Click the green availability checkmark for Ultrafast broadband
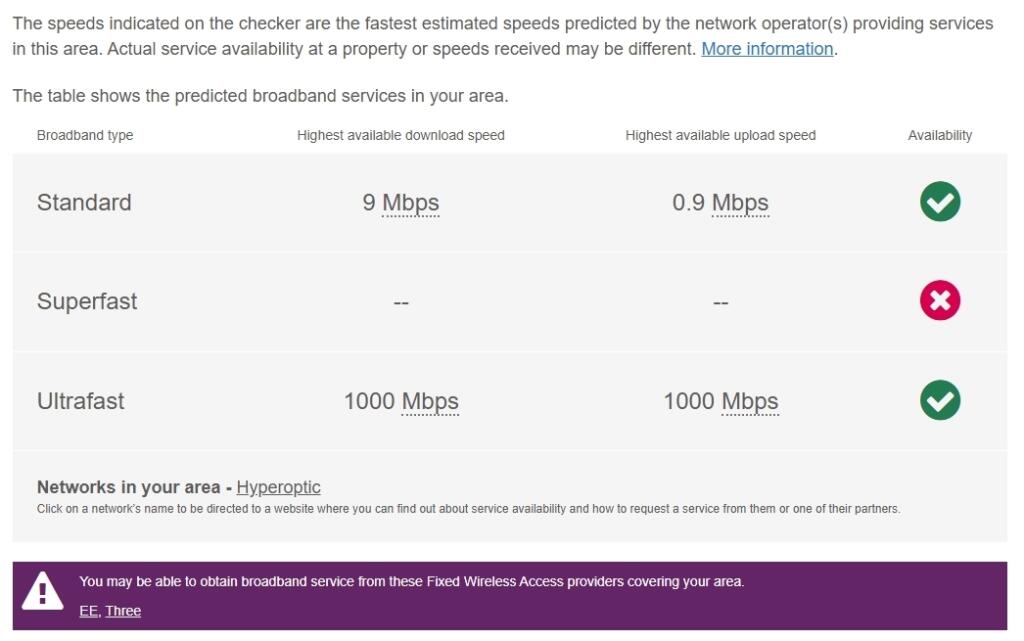Viewport: 1024px width, 641px height. tap(939, 400)
